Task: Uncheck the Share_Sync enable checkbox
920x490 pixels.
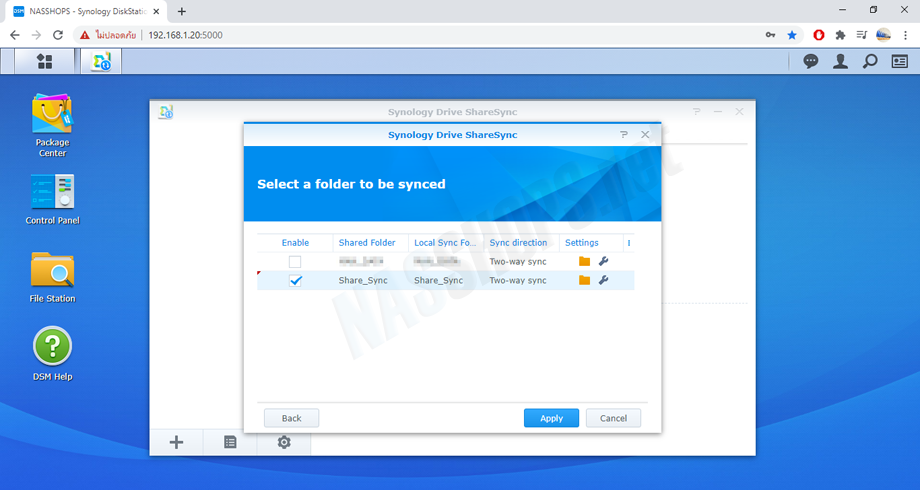Action: click(x=295, y=281)
